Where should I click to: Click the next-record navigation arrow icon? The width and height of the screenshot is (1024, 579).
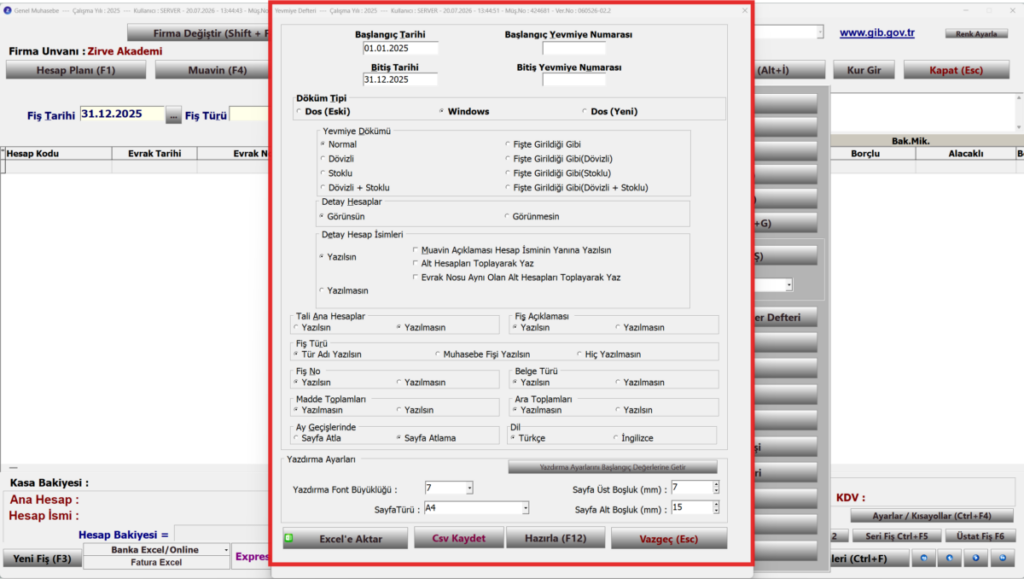point(976,558)
